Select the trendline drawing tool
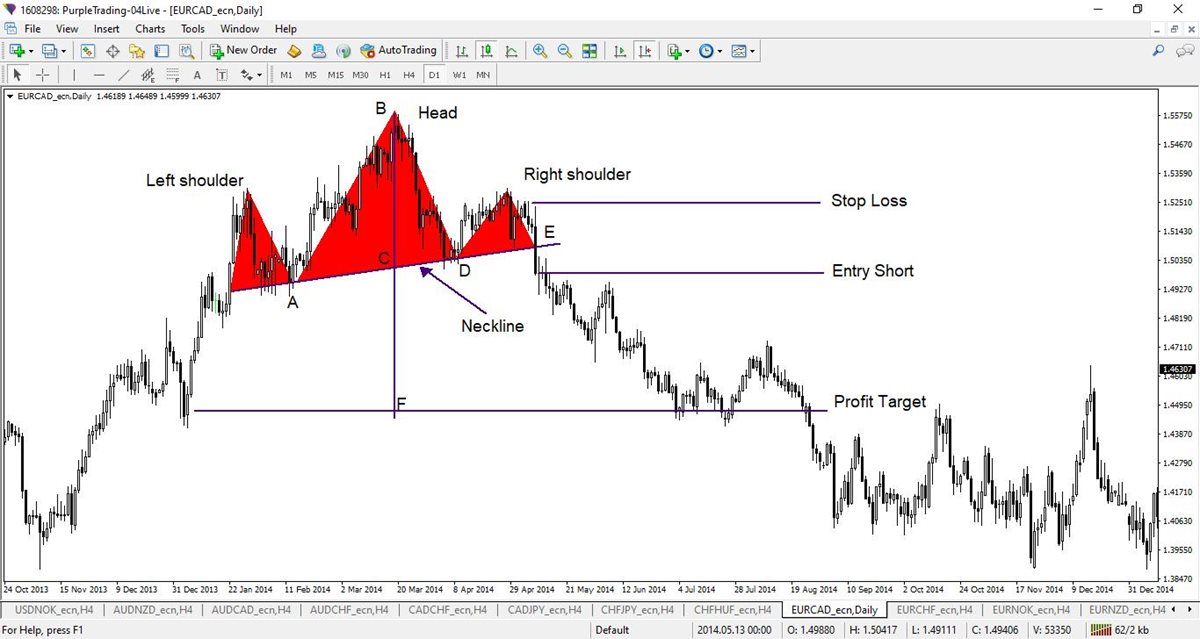1200x639 pixels. (123, 75)
